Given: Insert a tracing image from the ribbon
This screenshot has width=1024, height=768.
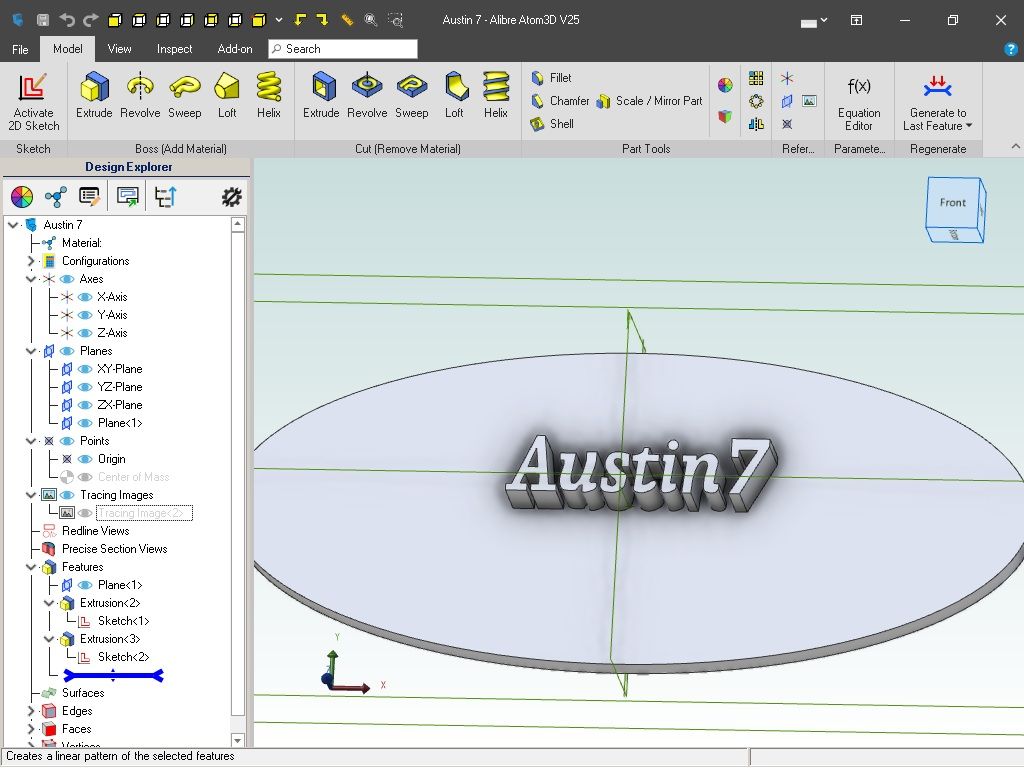Looking at the screenshot, I should coord(809,101).
